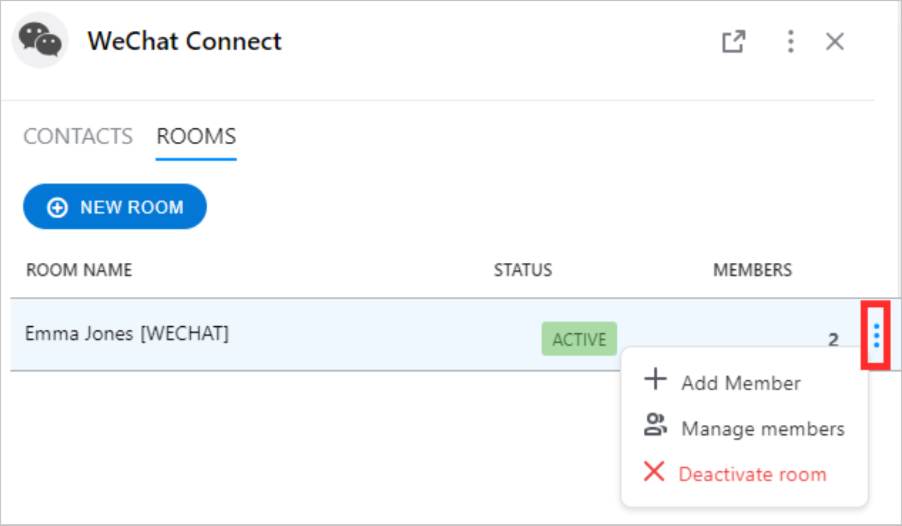
Task: Click the people icon beside Manage members
Action: (655, 425)
